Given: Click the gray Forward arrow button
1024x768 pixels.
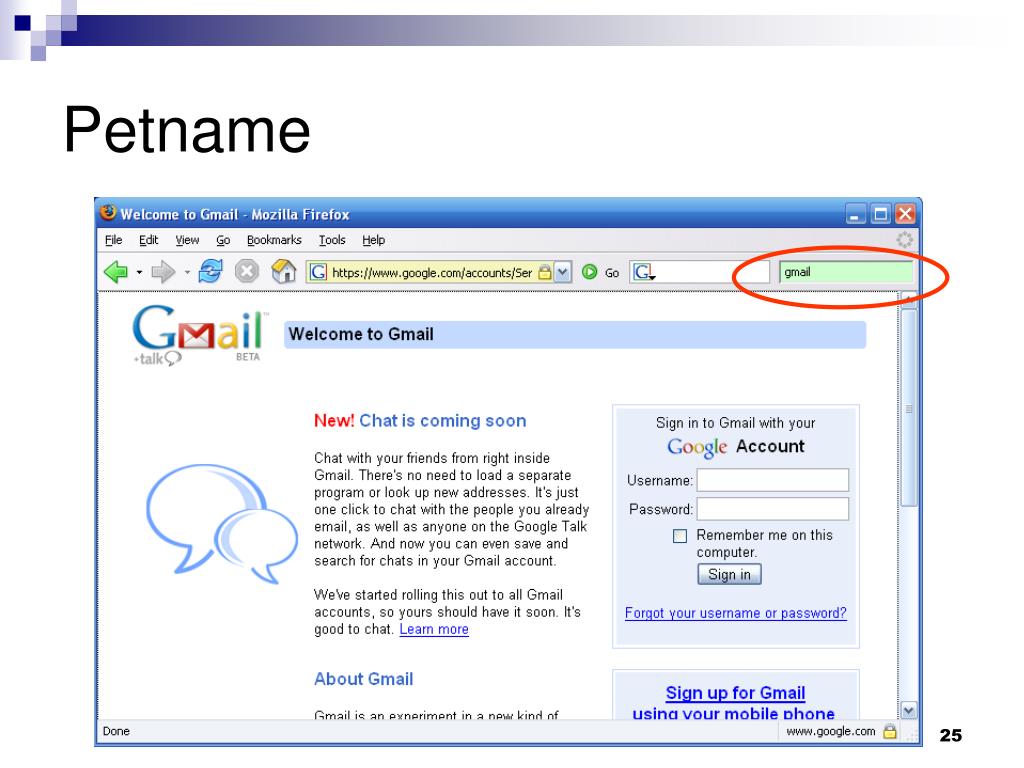Looking at the screenshot, I should tap(163, 272).
